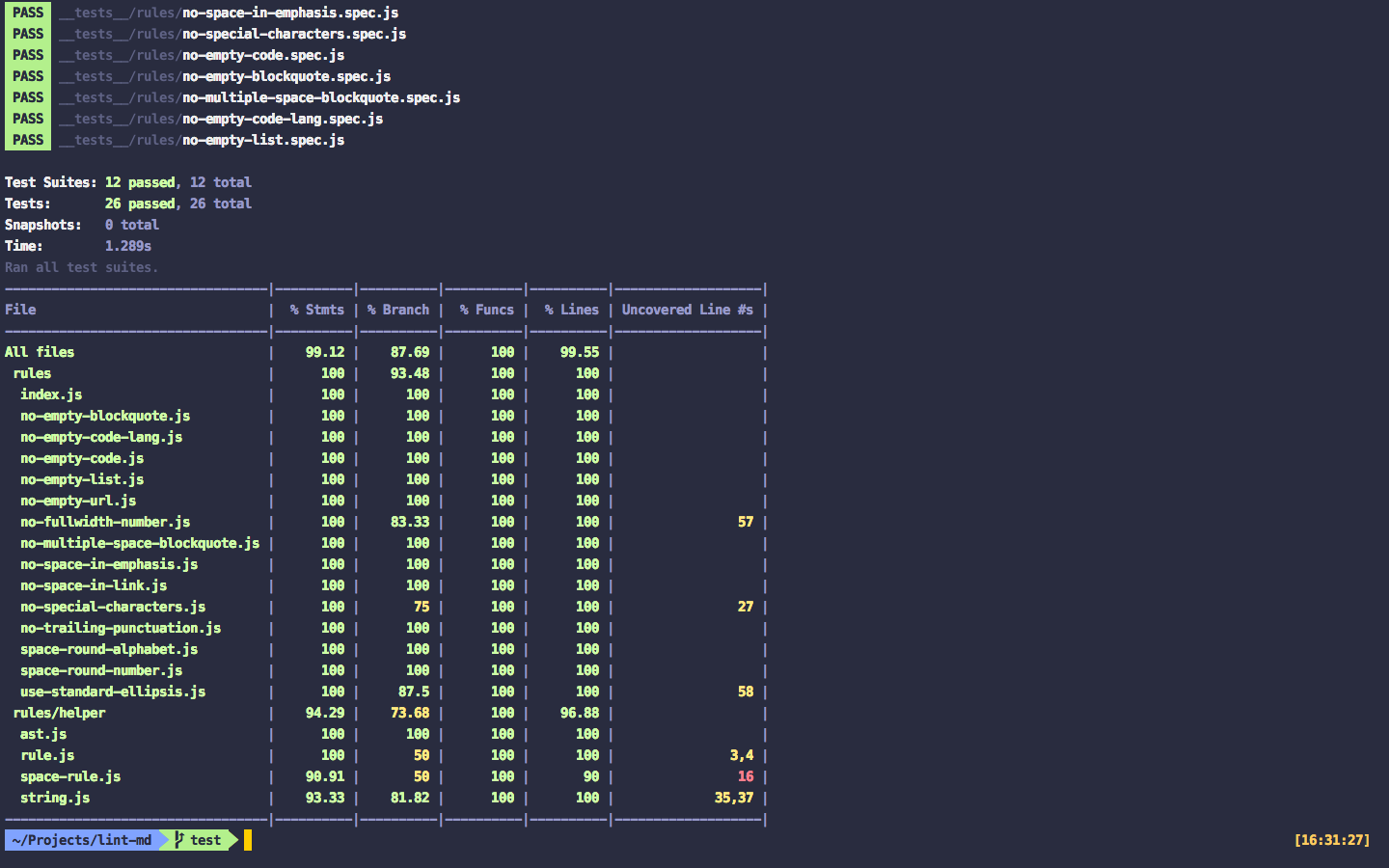Click the Test Suites summary label
1389x868 pixels.
[51, 182]
